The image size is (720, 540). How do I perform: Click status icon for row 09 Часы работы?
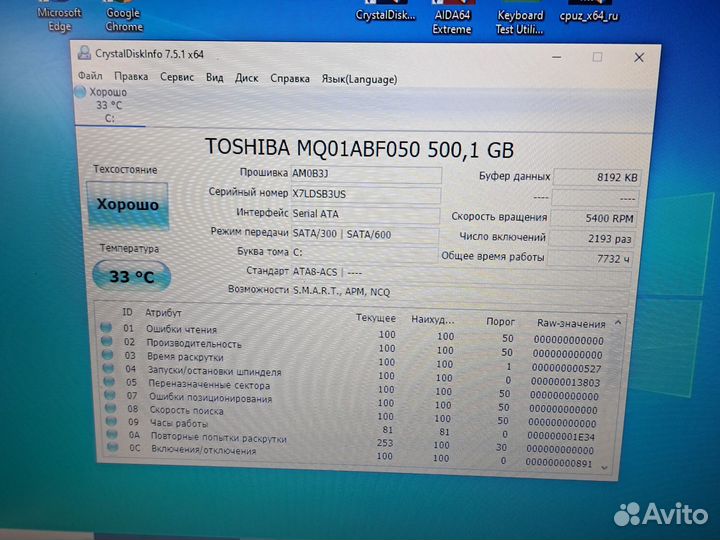click(112, 421)
